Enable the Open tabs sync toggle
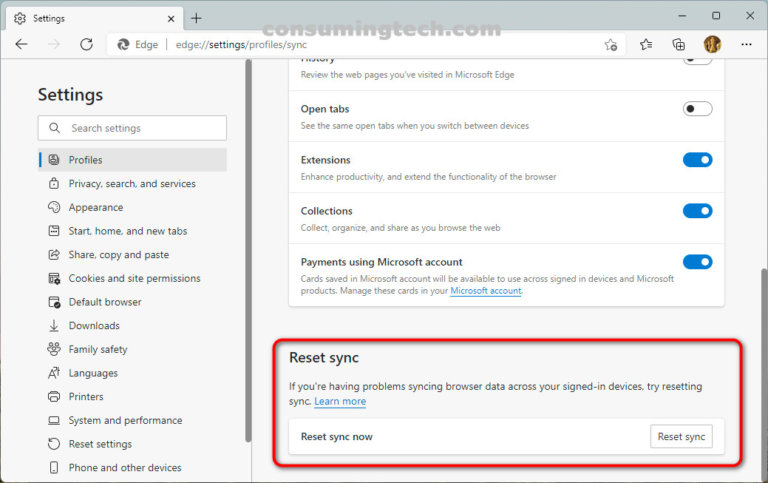Image resolution: width=768 pixels, height=483 pixels. pos(697,109)
